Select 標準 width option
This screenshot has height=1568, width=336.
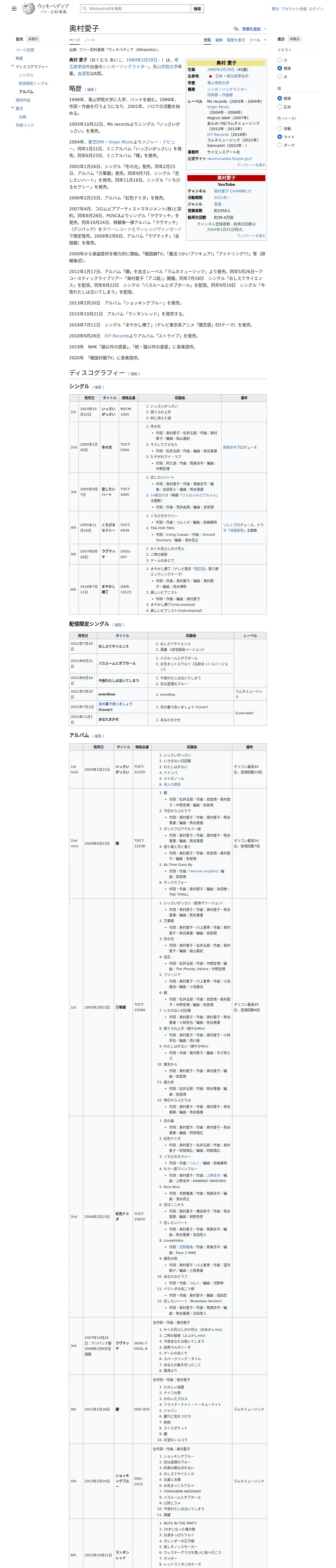(x=280, y=98)
